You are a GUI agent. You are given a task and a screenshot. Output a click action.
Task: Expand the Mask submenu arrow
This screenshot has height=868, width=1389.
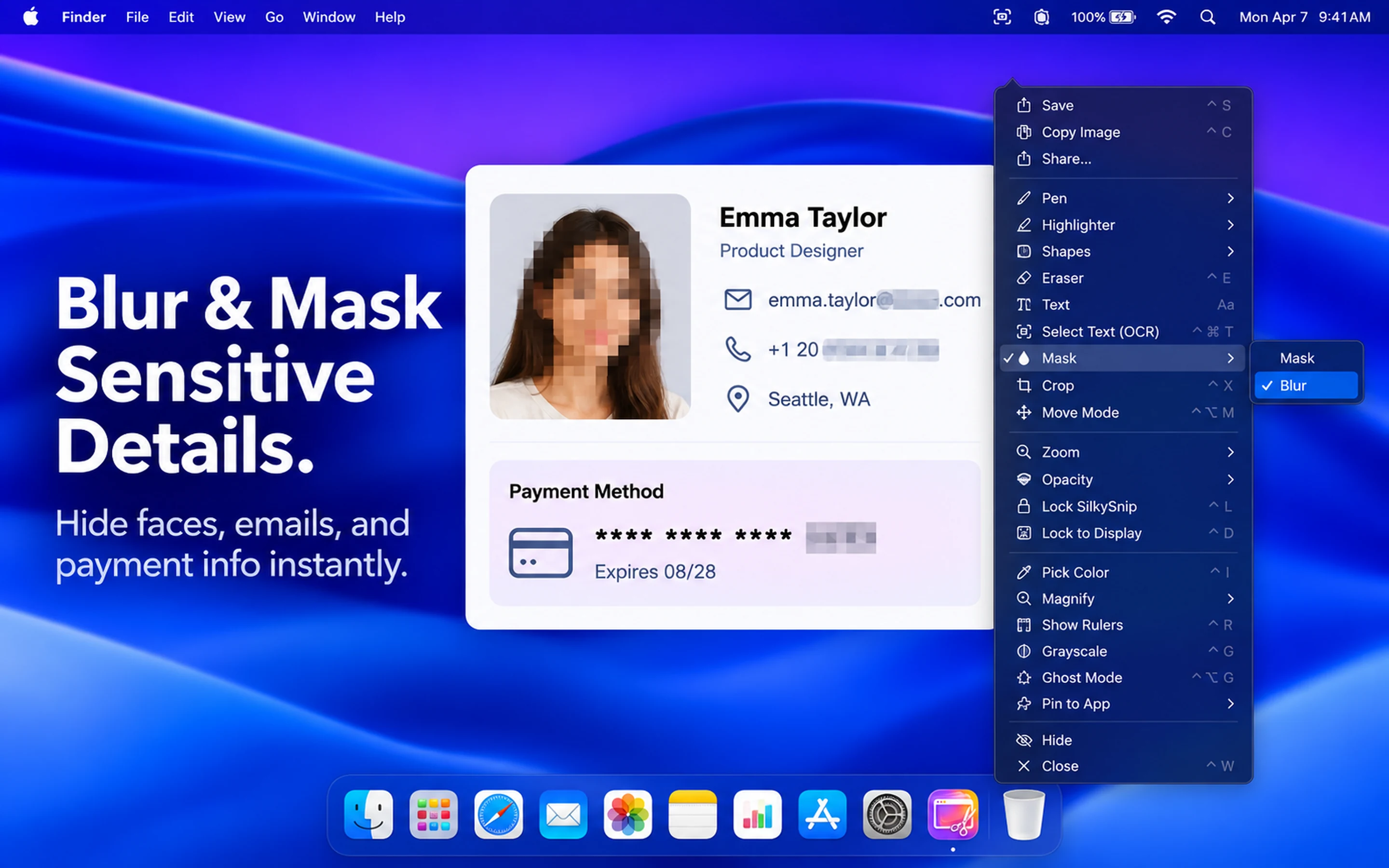click(x=1230, y=358)
